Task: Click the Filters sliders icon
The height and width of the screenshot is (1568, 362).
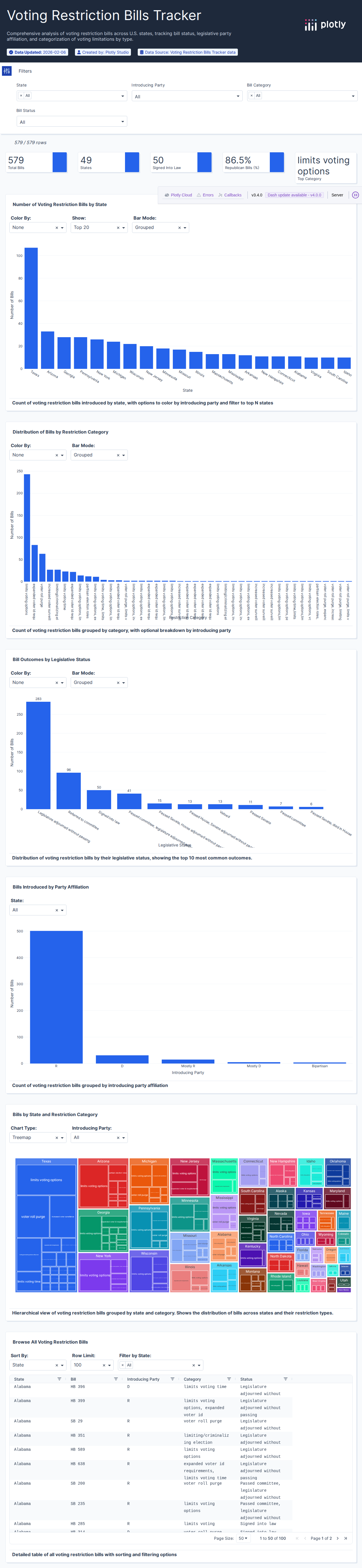Action: point(7,71)
